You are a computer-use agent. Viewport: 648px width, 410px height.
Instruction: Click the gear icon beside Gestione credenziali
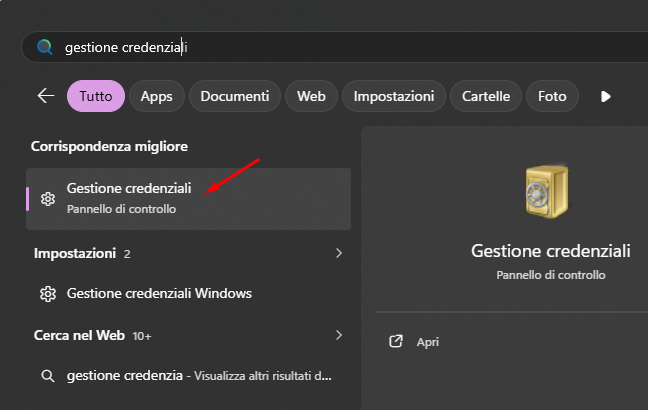point(48,199)
